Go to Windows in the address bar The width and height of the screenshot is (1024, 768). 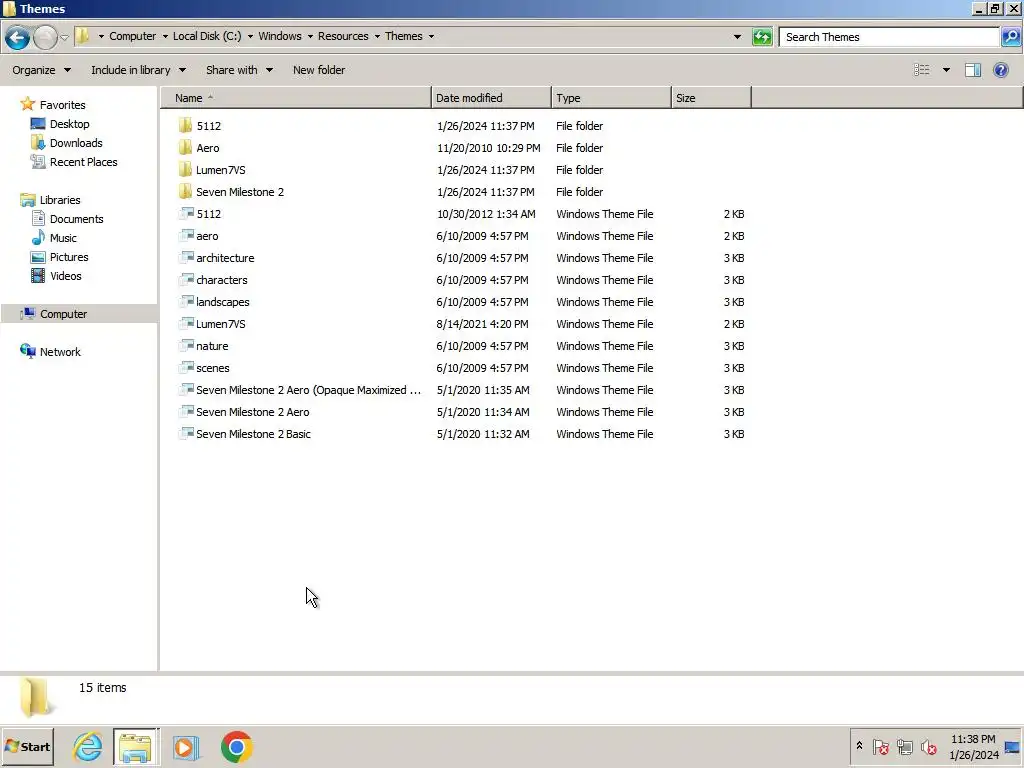(280, 37)
